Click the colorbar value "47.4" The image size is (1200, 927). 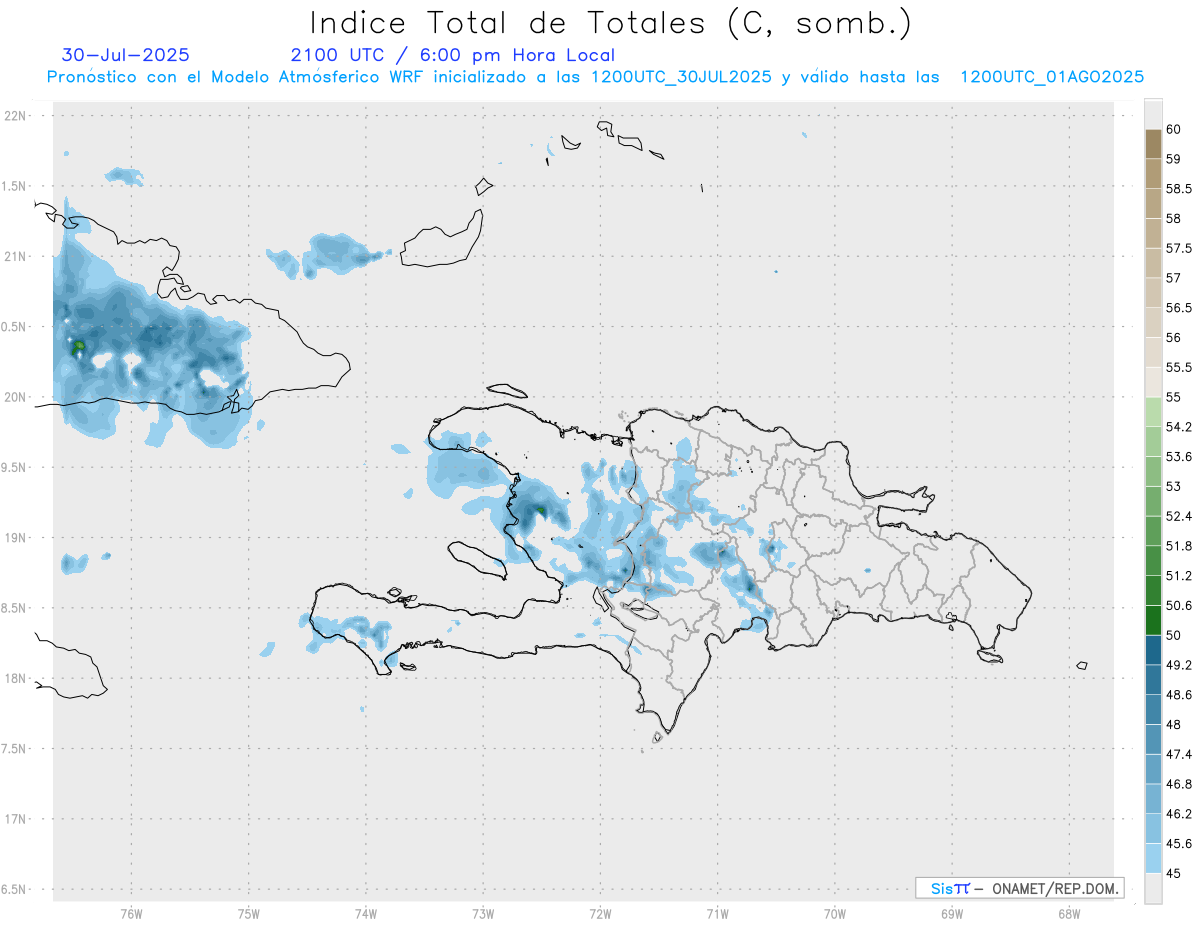[x=1178, y=754]
